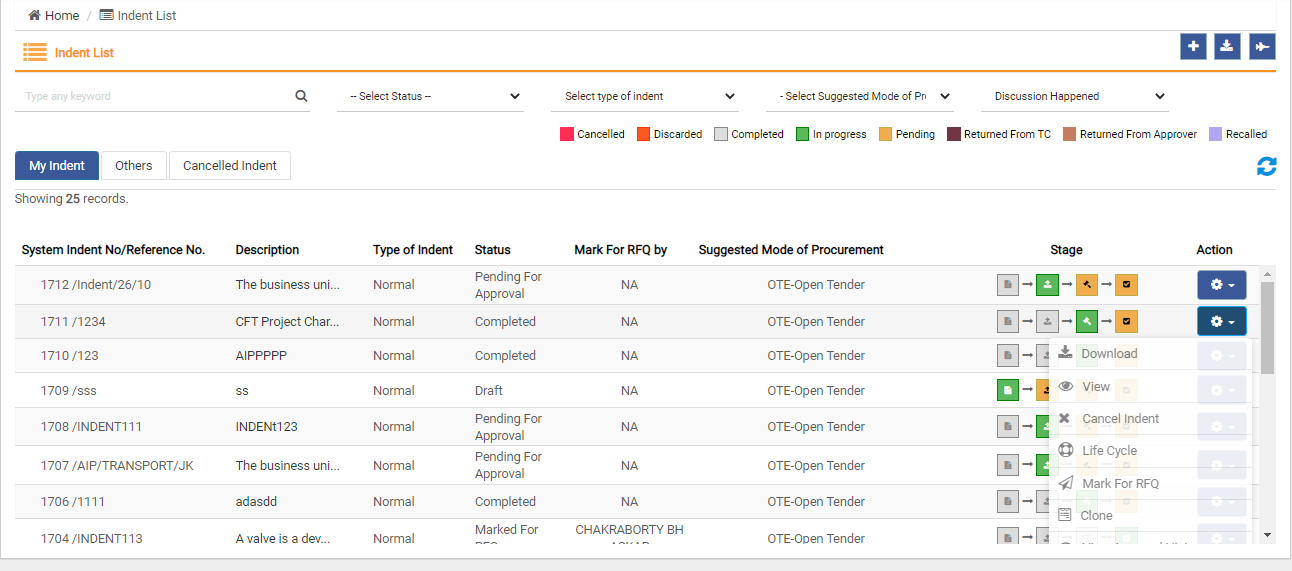This screenshot has height=571, width=1292.
Task: Click the green document stage icon for indent 1709
Action: [x=1008, y=390]
